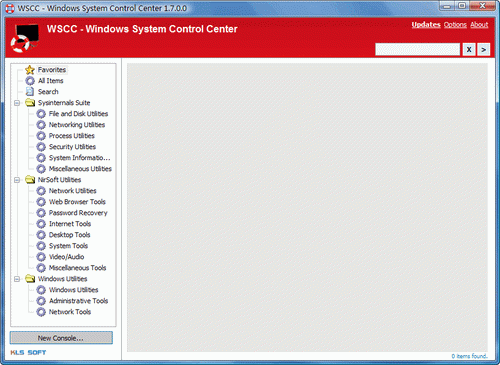
Task: Click the Desktop Tools gear icon
Action: [x=41, y=235]
